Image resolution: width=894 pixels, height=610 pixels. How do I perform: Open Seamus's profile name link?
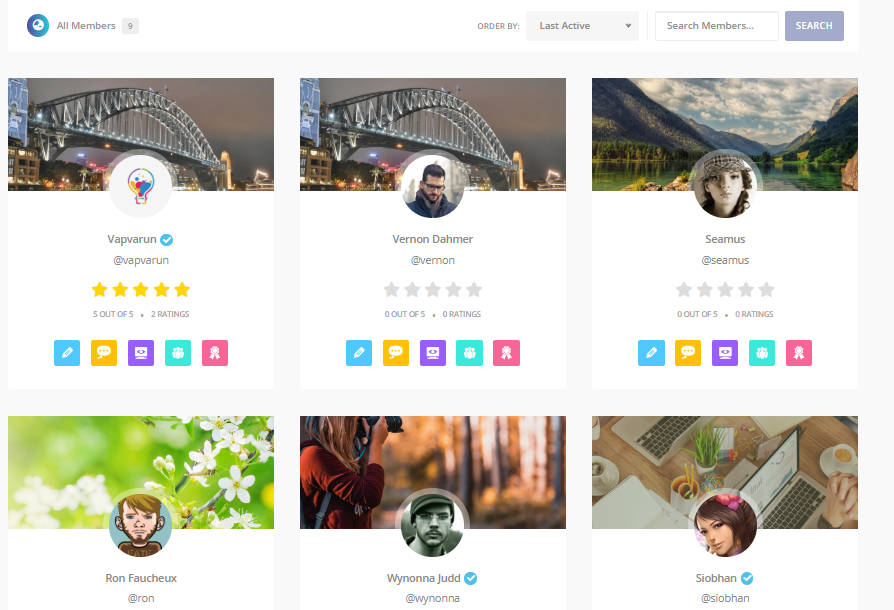(725, 239)
